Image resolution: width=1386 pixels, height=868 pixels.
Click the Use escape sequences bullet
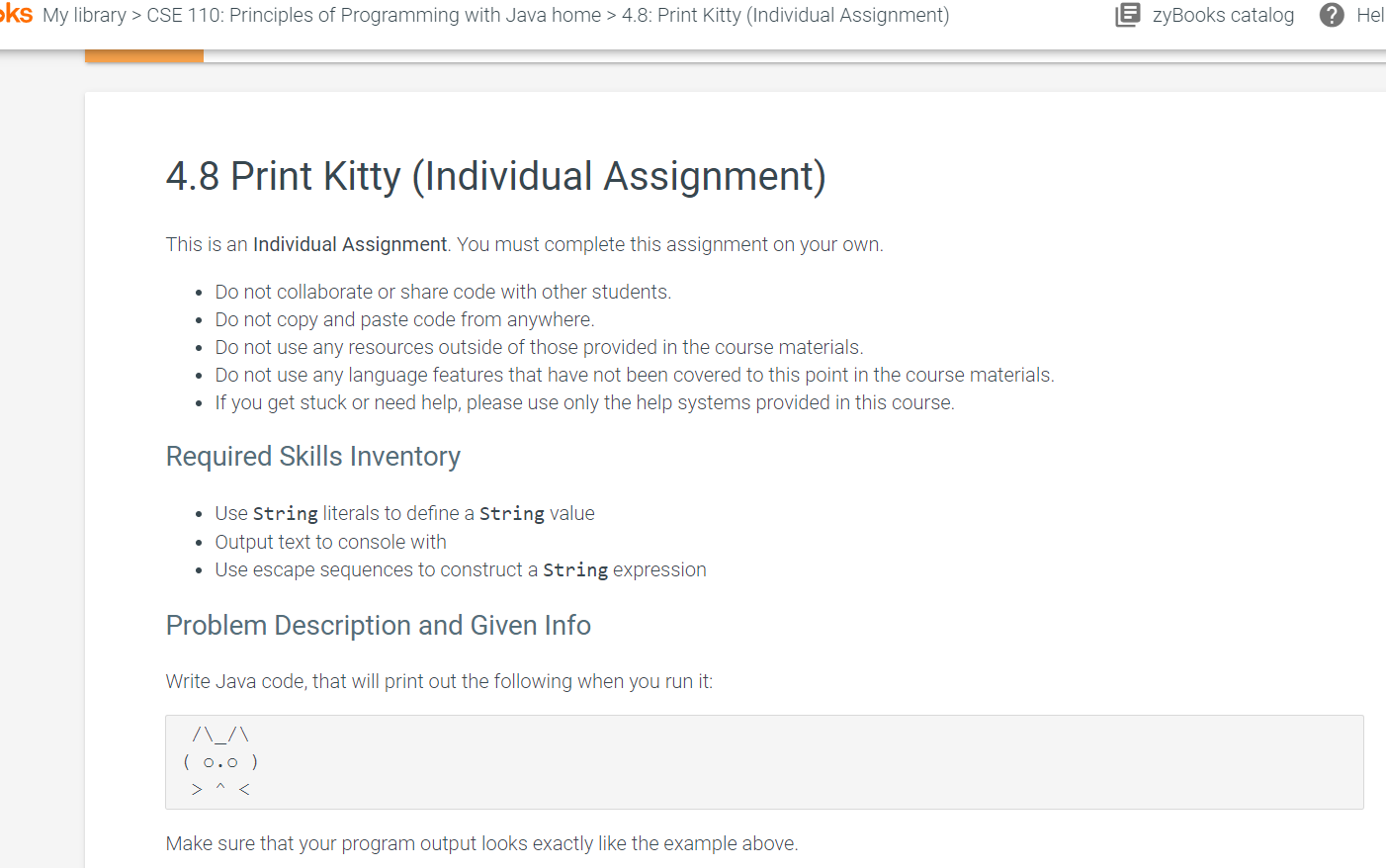click(x=461, y=569)
